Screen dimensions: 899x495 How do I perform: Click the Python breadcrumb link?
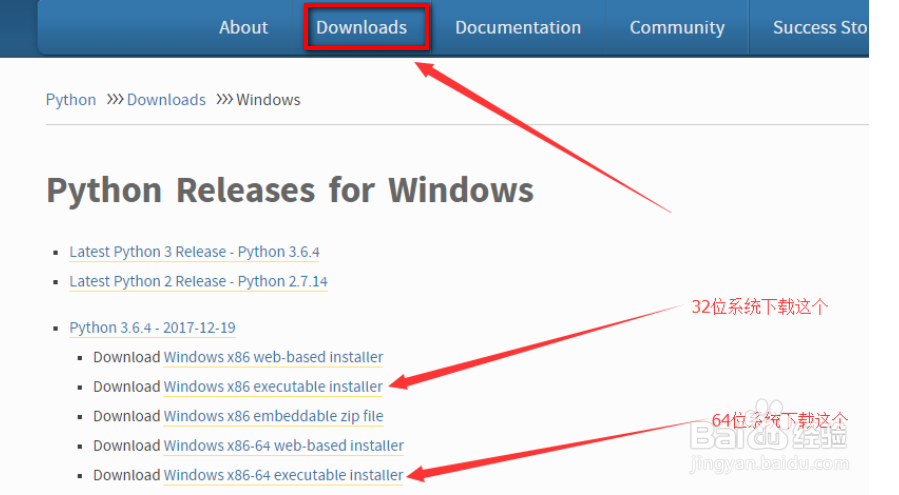tap(71, 100)
